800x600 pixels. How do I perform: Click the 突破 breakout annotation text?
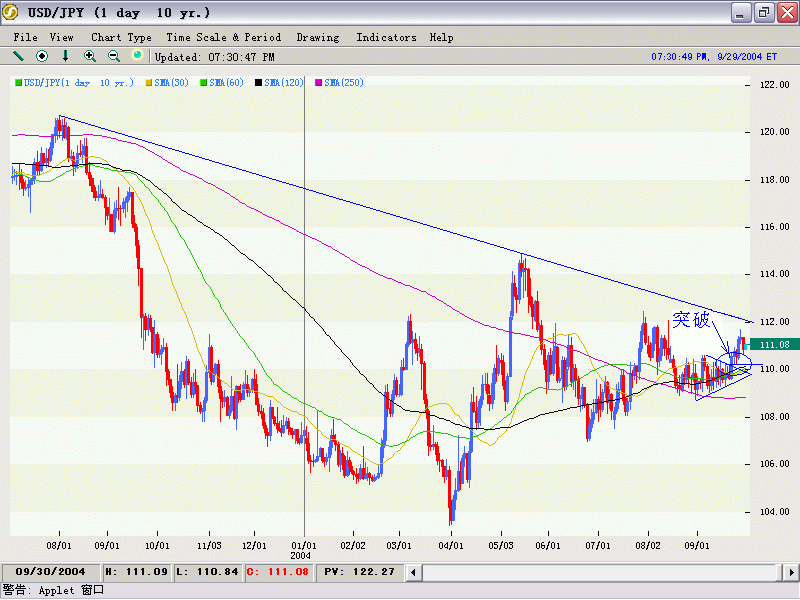pyautogui.click(x=691, y=319)
